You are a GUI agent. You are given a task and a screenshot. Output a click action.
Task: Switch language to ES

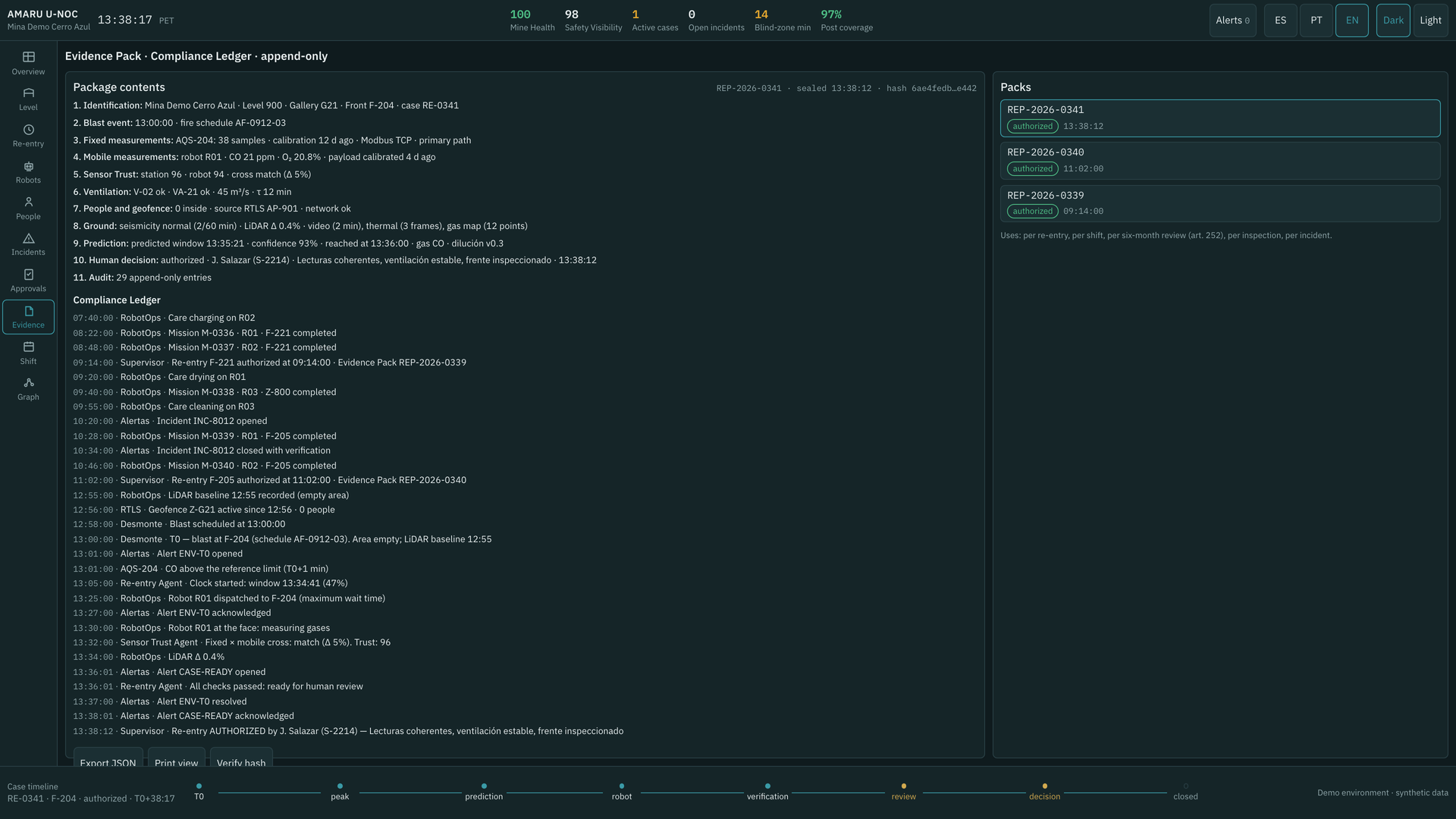[1280, 20]
